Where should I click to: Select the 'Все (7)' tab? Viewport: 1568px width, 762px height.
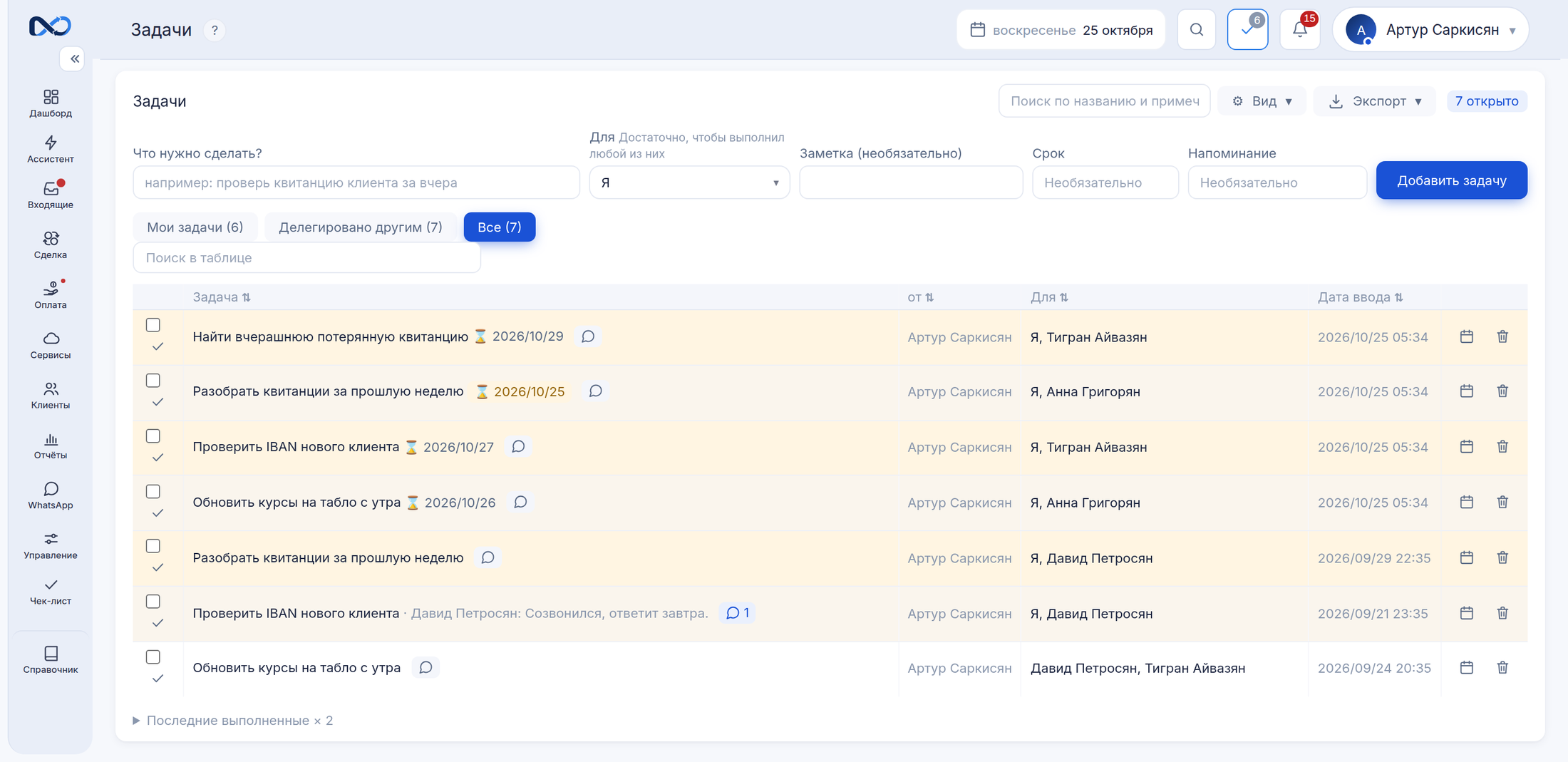pos(500,227)
